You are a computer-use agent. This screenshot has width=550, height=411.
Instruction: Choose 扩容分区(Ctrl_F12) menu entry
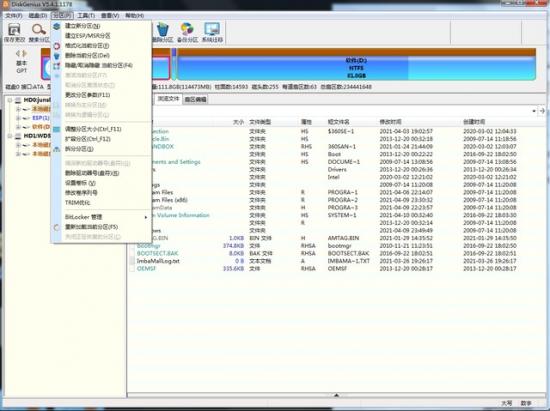point(101,139)
